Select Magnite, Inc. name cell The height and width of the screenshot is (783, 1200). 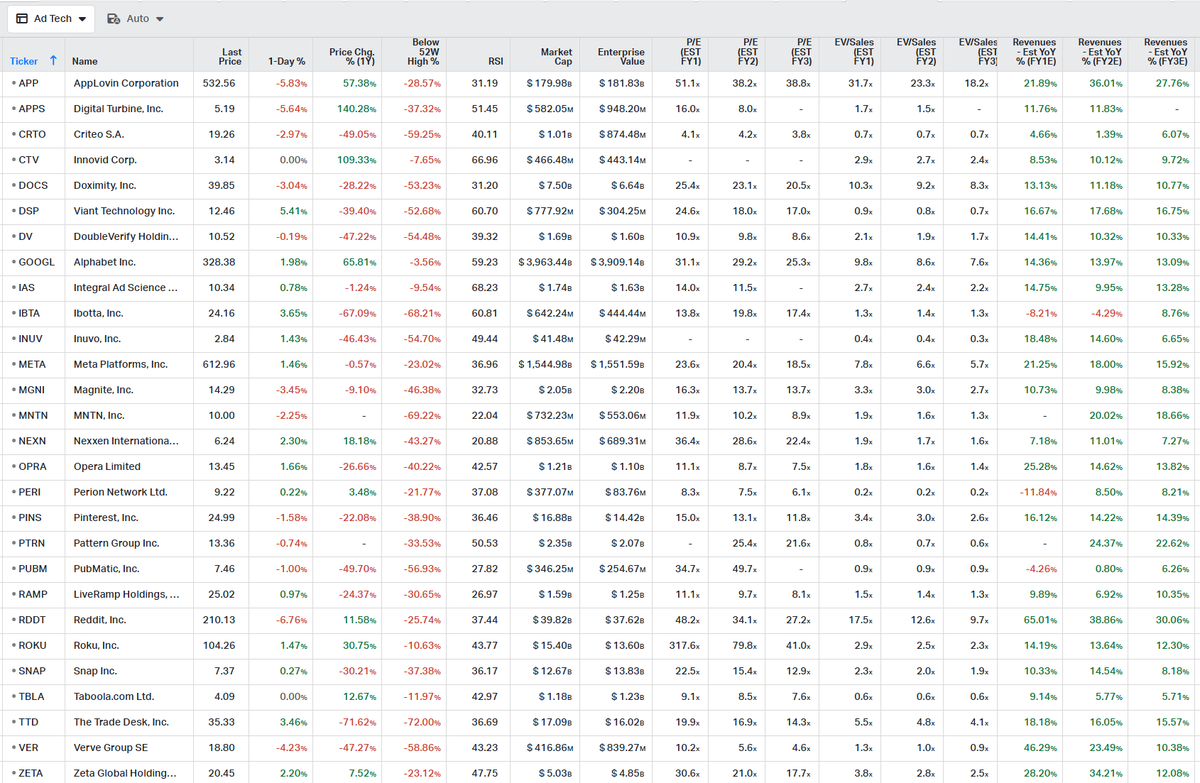(x=103, y=390)
